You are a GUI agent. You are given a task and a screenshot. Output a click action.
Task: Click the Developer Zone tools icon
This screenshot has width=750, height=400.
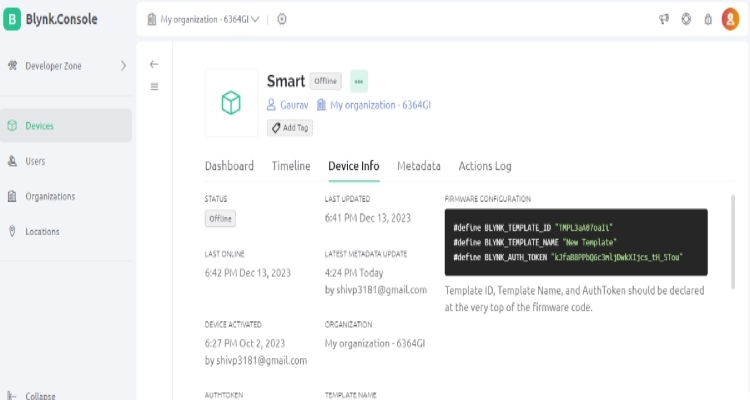pyautogui.click(x=12, y=66)
